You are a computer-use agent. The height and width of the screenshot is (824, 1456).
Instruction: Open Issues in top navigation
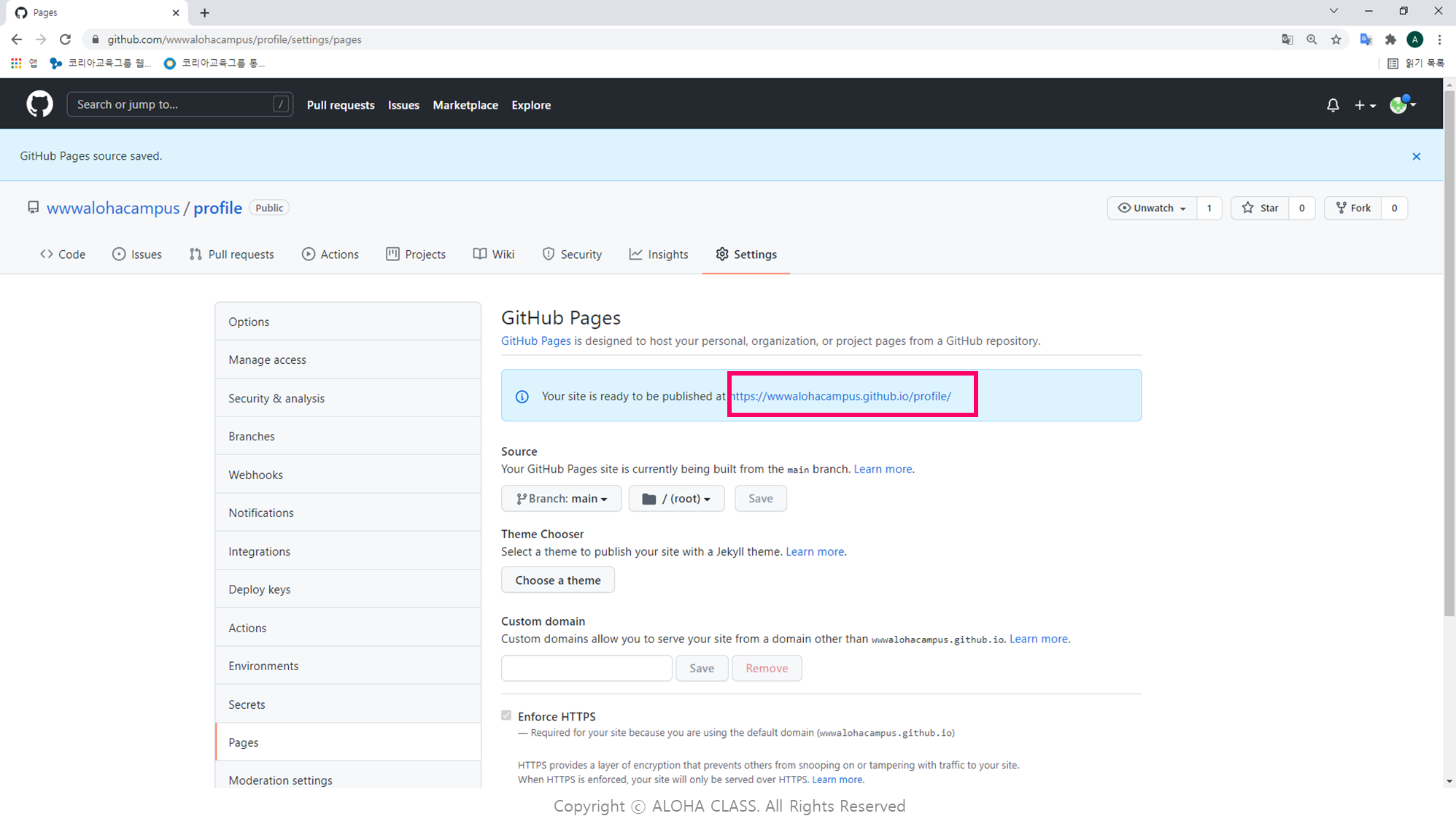tap(403, 105)
